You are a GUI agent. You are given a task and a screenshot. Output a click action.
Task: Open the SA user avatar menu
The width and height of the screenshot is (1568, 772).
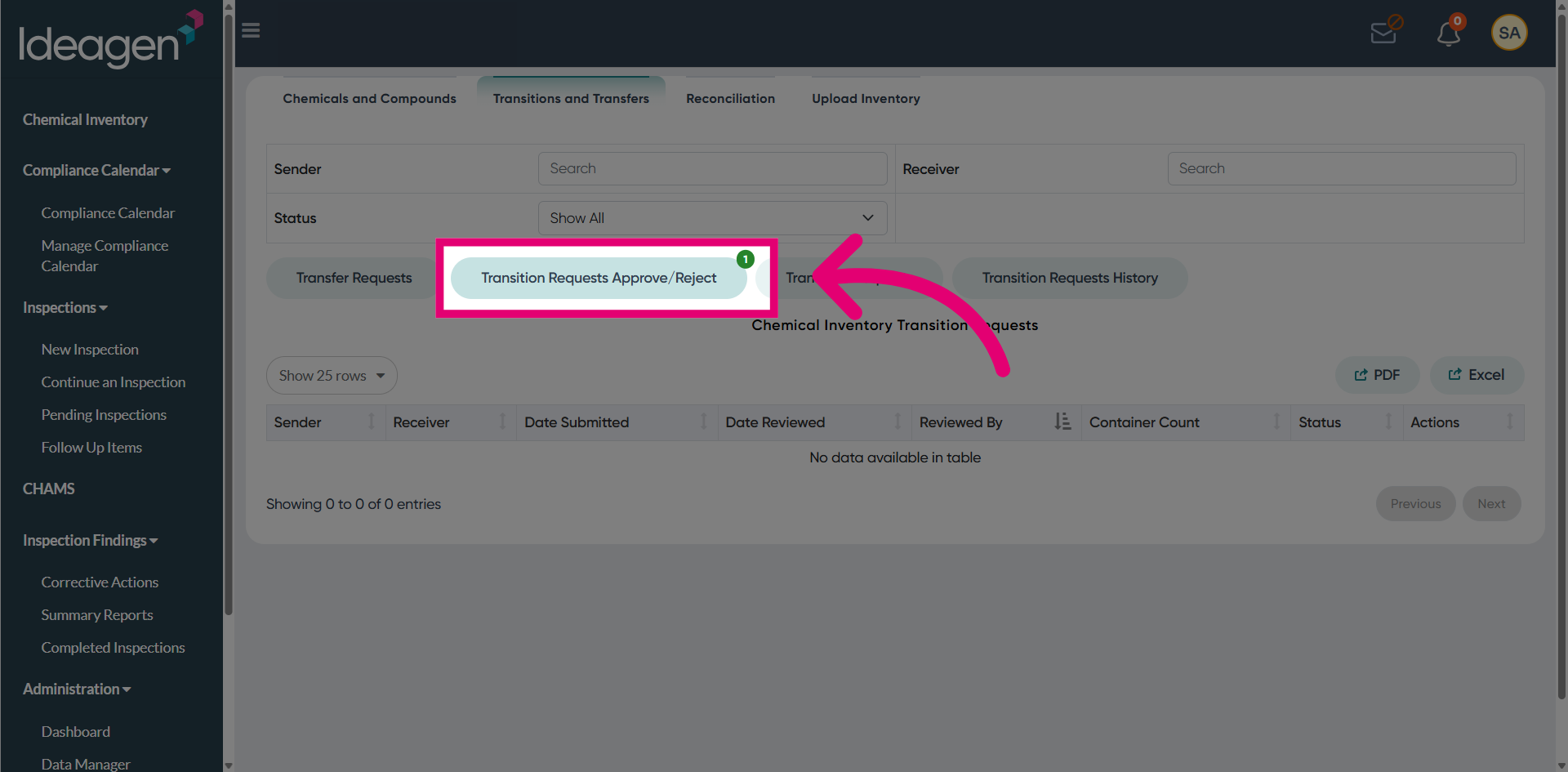(1509, 33)
